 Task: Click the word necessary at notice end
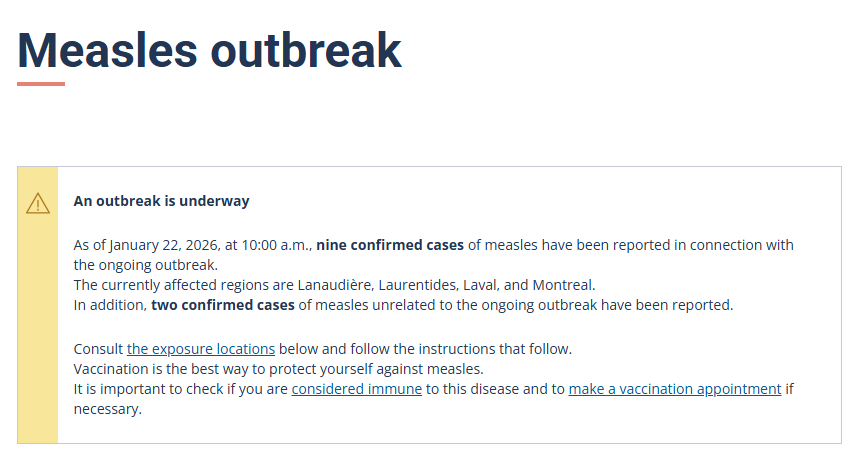coord(107,409)
